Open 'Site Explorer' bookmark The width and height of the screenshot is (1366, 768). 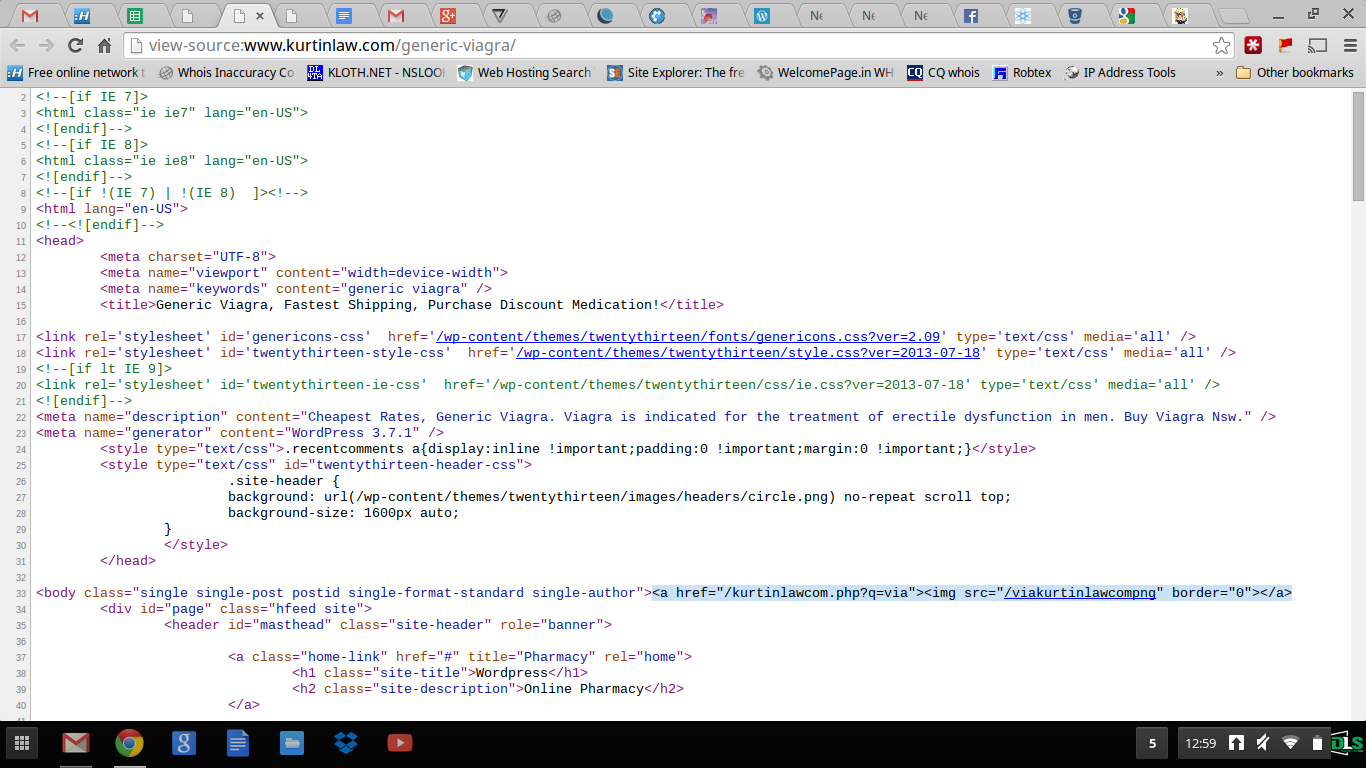pos(676,72)
